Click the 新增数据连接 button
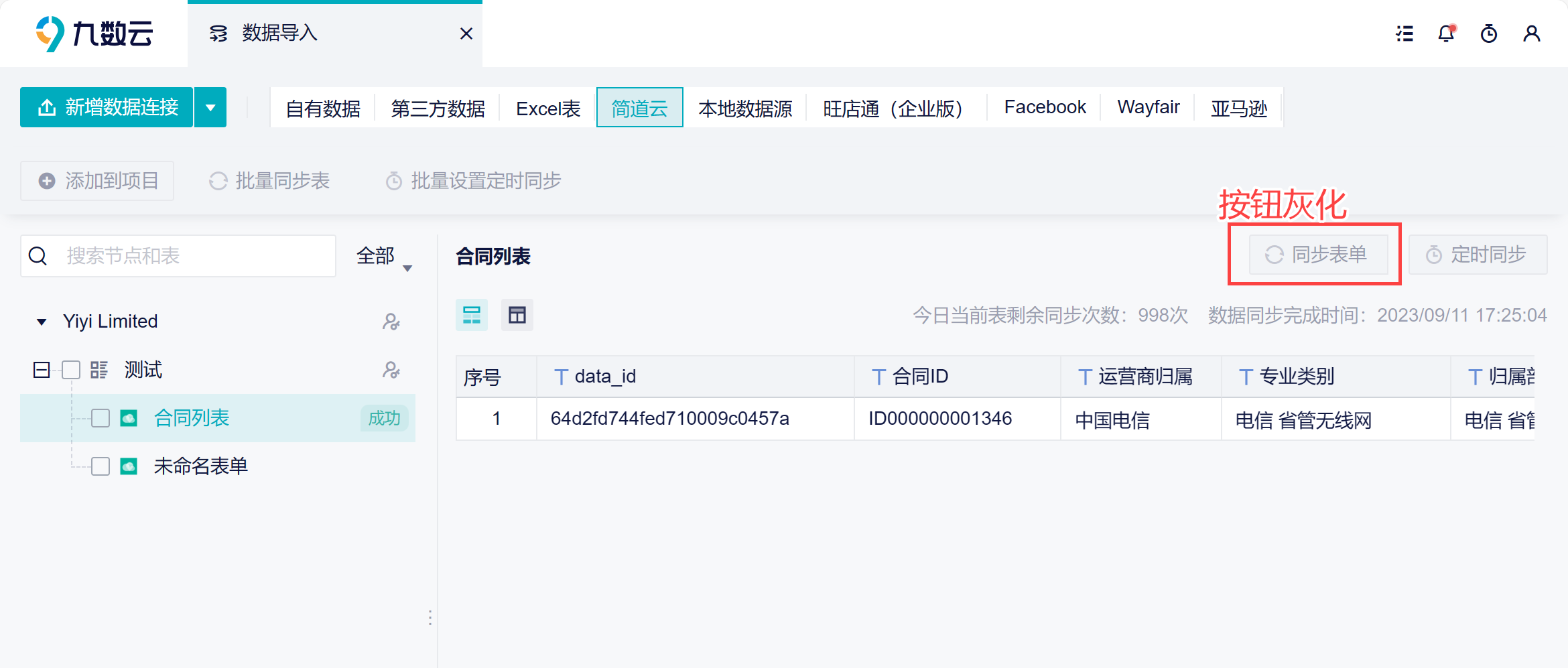The height and width of the screenshot is (668, 1568). pos(107,107)
